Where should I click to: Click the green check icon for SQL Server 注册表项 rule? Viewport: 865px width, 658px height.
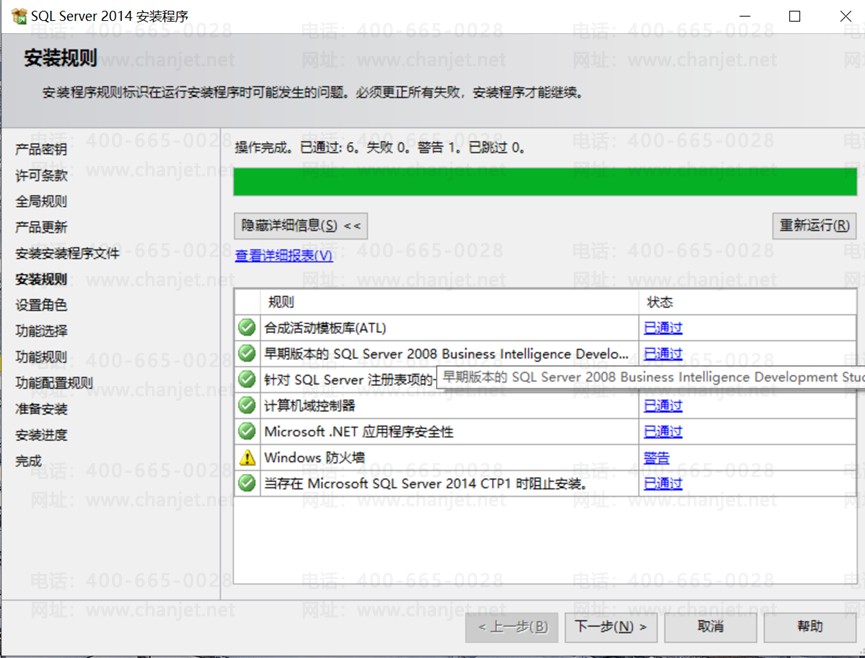point(247,379)
